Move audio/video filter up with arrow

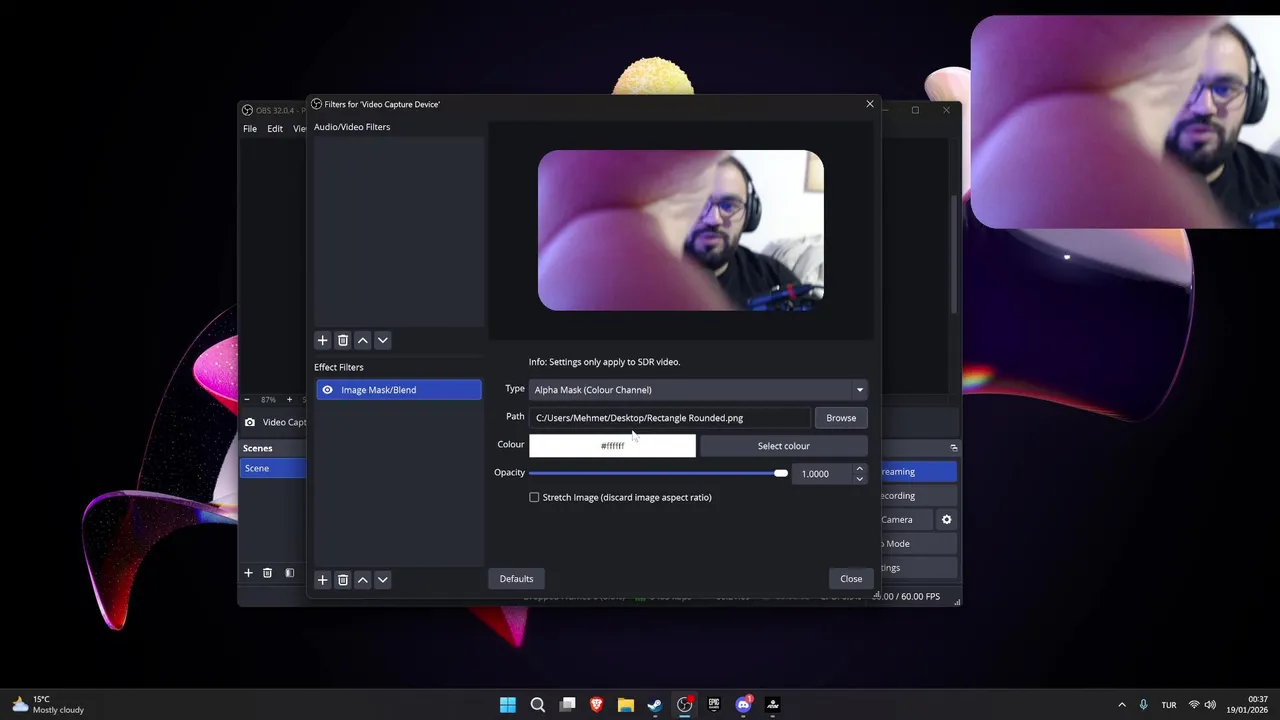pyautogui.click(x=362, y=340)
